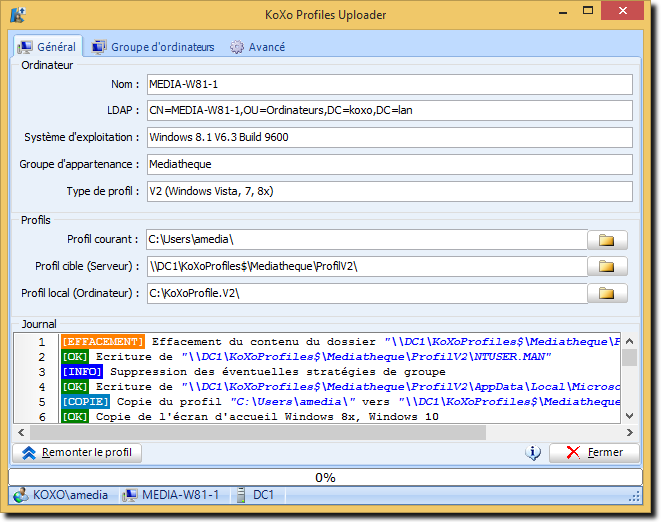Click the KoXo application icon in title bar
The image size is (661, 522).
(x=18, y=15)
